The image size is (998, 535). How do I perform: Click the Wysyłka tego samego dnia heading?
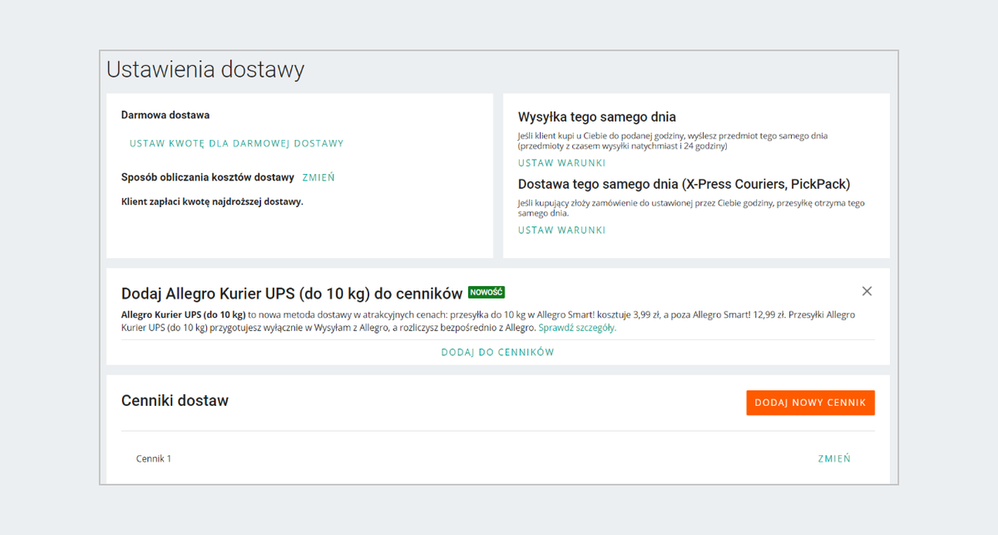(x=597, y=117)
